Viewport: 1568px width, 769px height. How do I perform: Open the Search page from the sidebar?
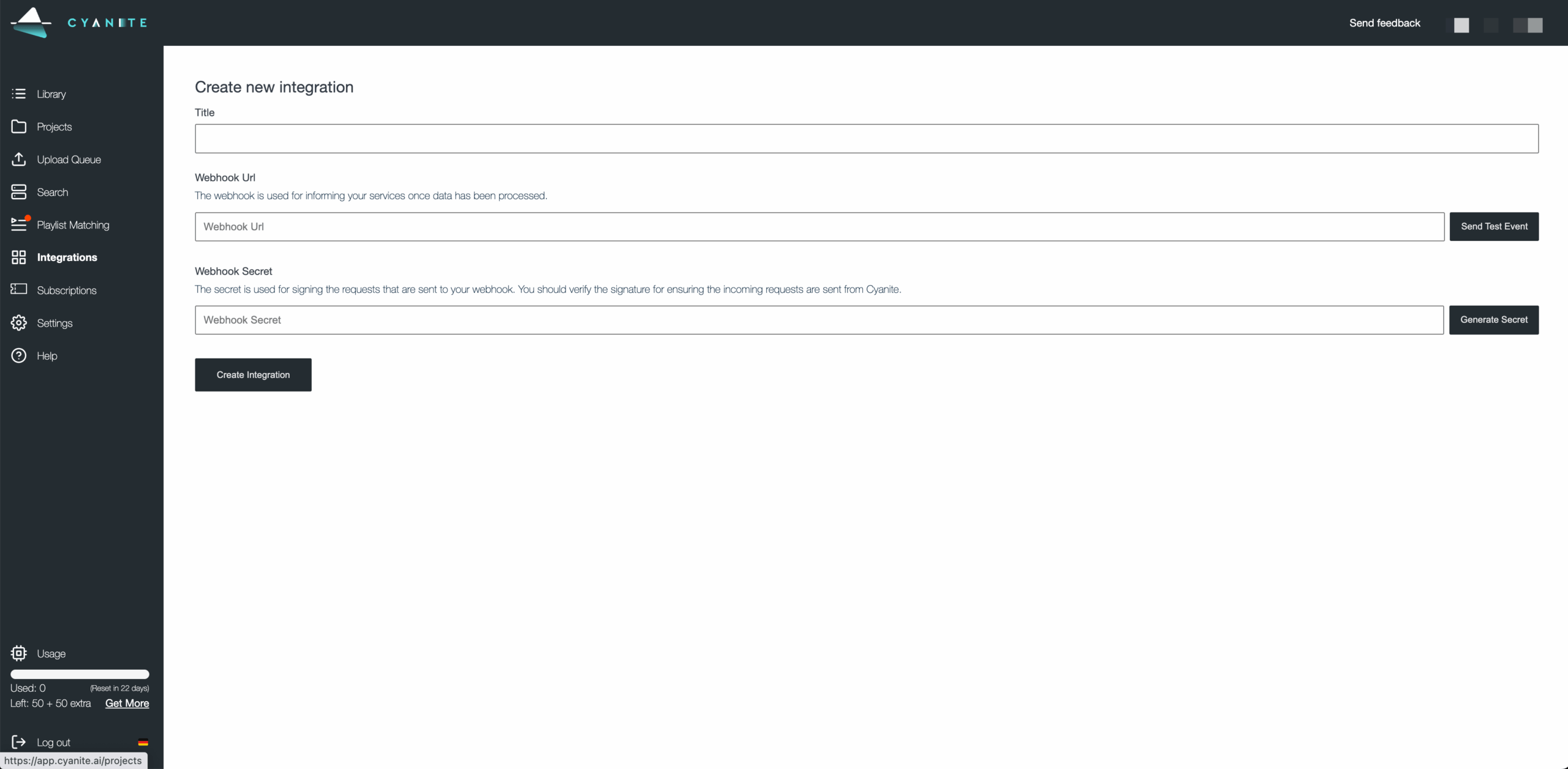coord(51,192)
